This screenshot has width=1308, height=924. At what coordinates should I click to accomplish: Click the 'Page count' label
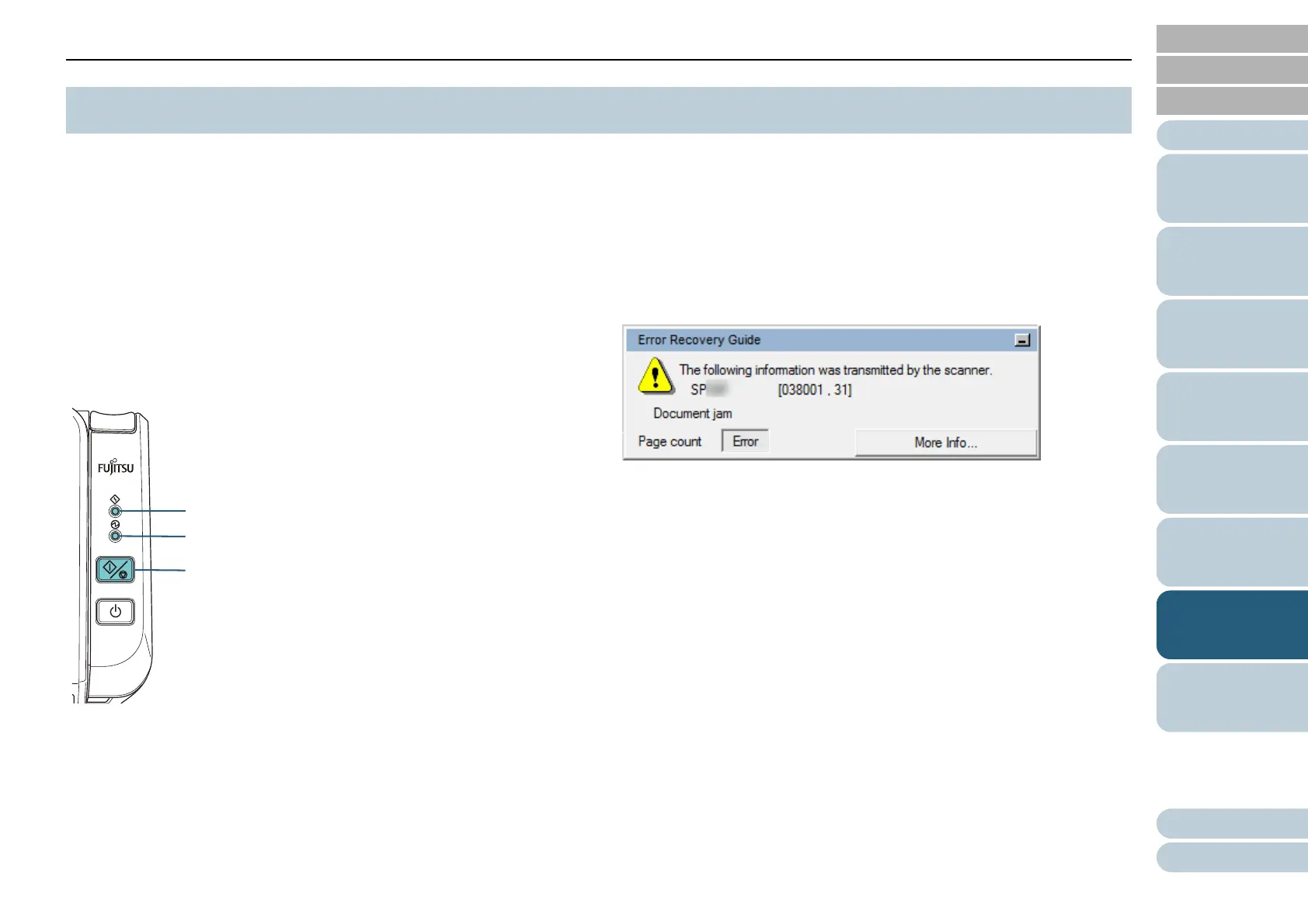(670, 442)
